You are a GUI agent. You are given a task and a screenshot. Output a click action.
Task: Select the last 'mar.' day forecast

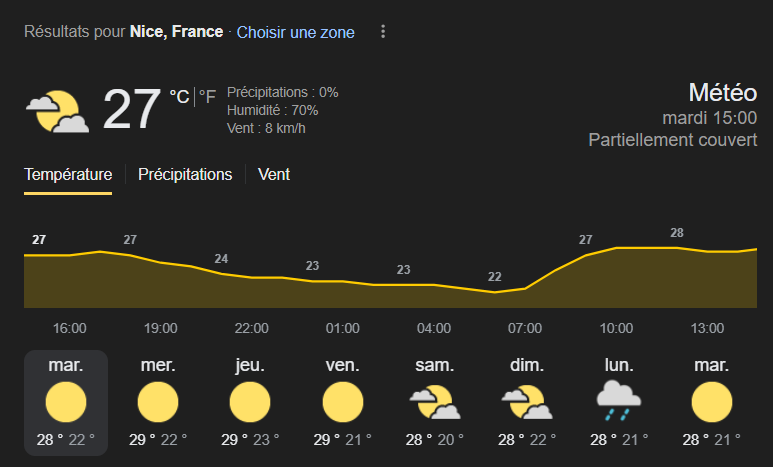coord(709,401)
